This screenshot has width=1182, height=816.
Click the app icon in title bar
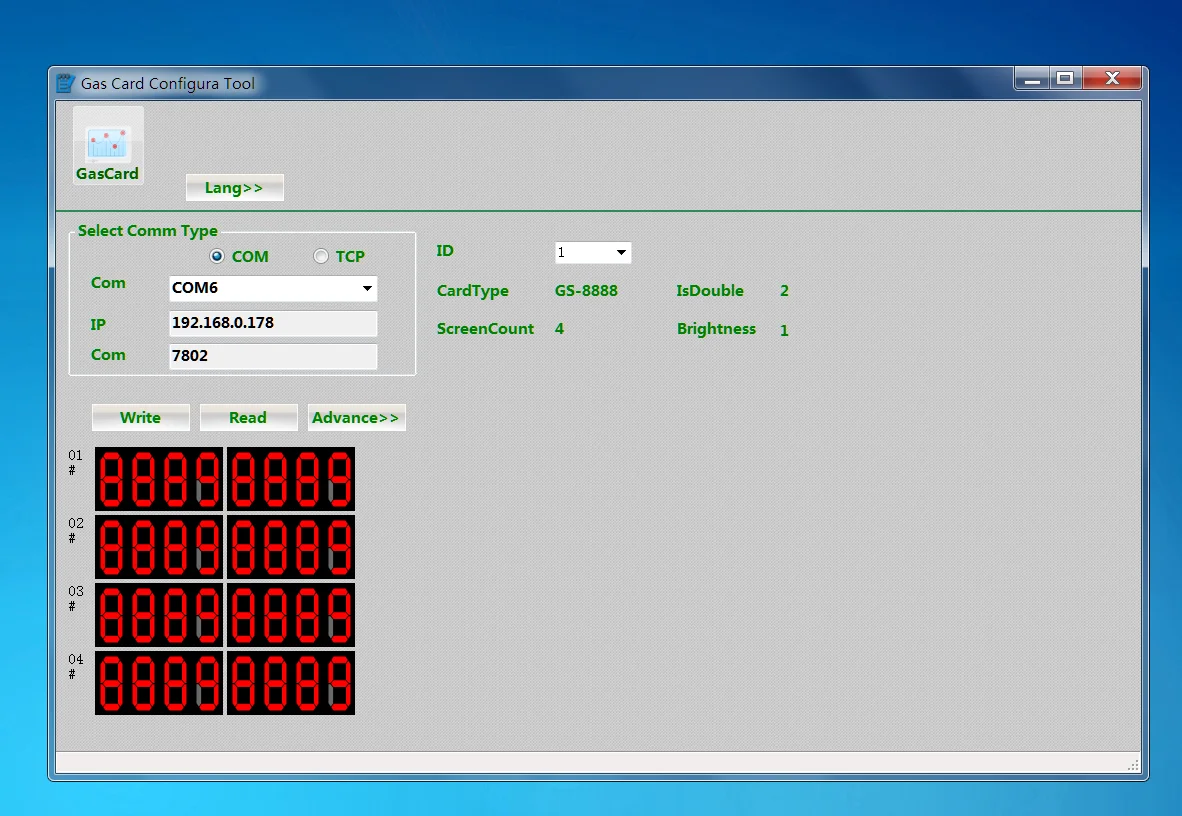(x=65, y=83)
